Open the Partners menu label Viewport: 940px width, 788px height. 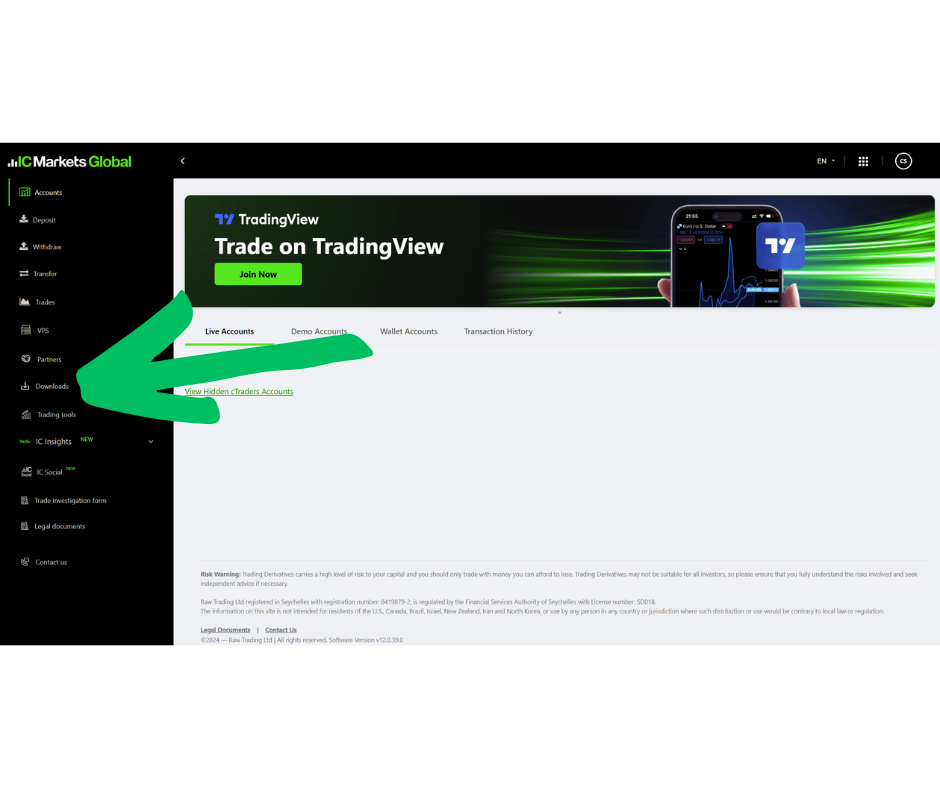tap(49, 359)
